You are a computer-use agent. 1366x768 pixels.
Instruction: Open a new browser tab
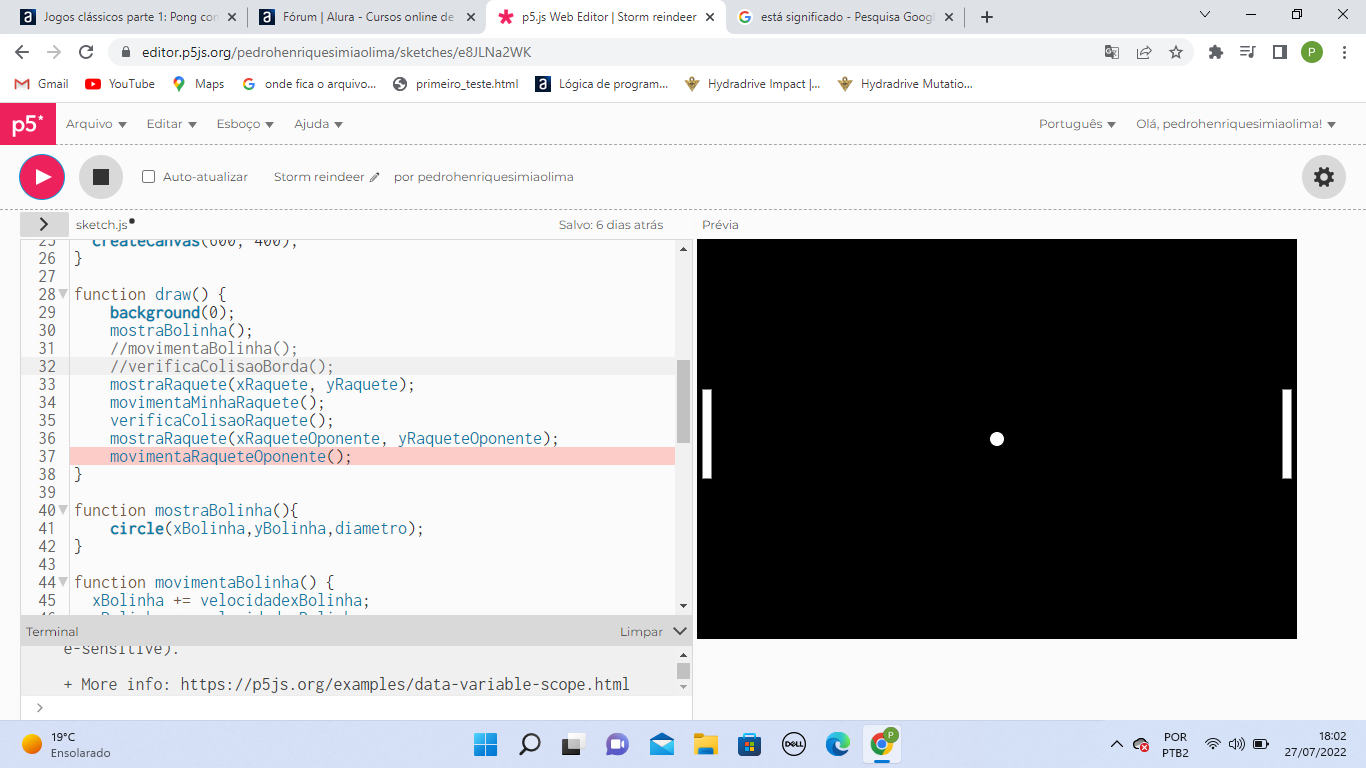[987, 17]
